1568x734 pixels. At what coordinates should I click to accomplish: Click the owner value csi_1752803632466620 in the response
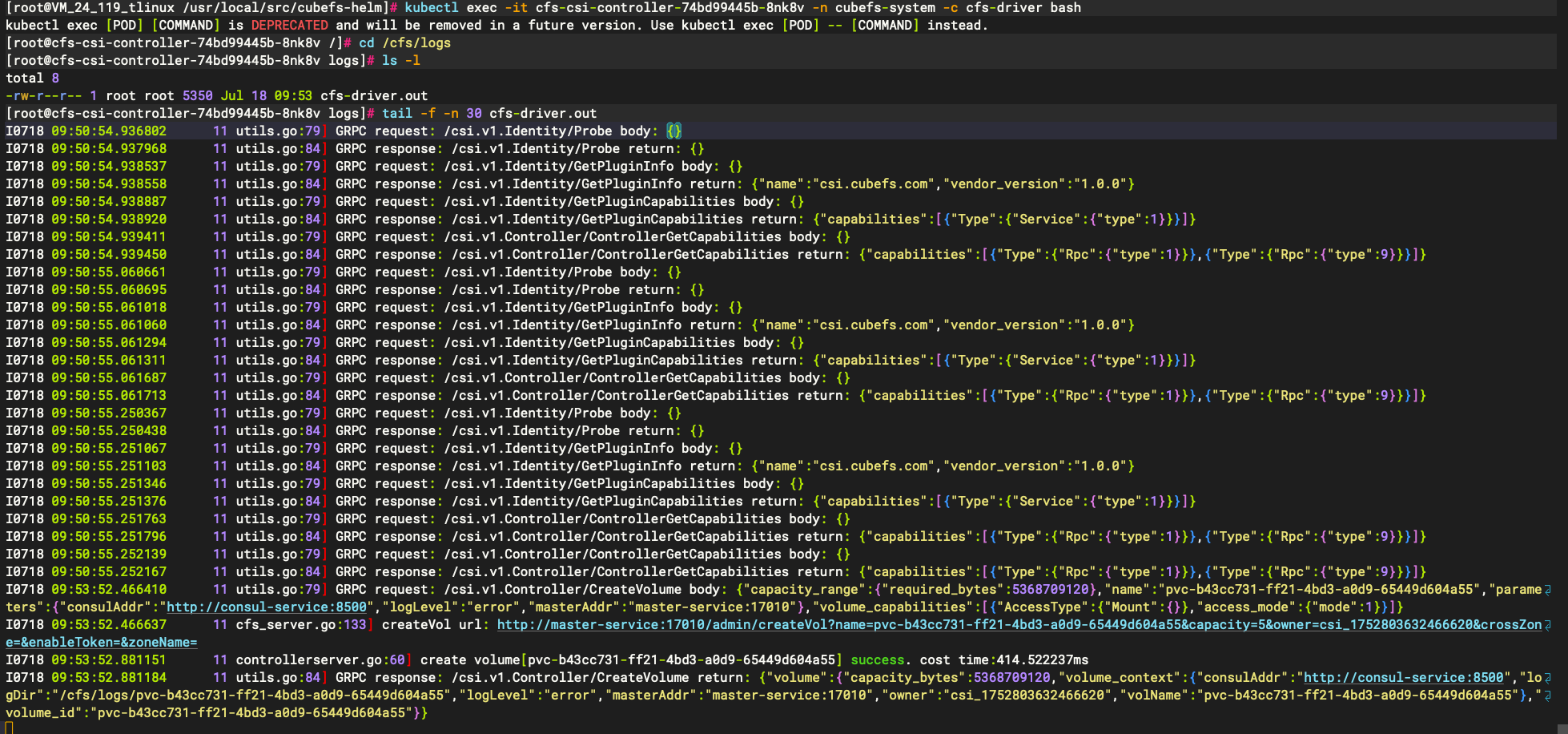pos(1027,695)
